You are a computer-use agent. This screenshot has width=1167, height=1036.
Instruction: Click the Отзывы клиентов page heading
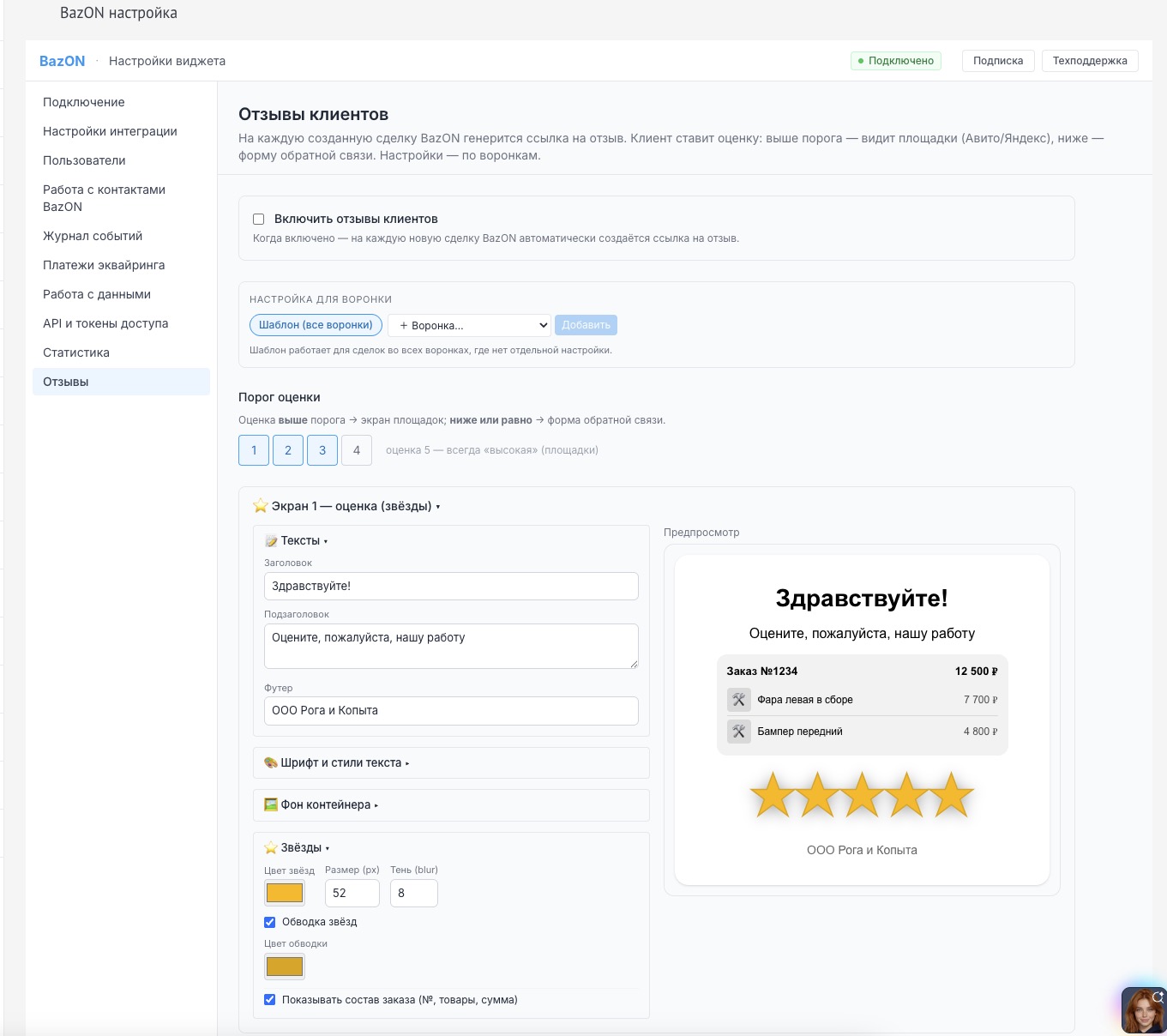pyautogui.click(x=313, y=114)
